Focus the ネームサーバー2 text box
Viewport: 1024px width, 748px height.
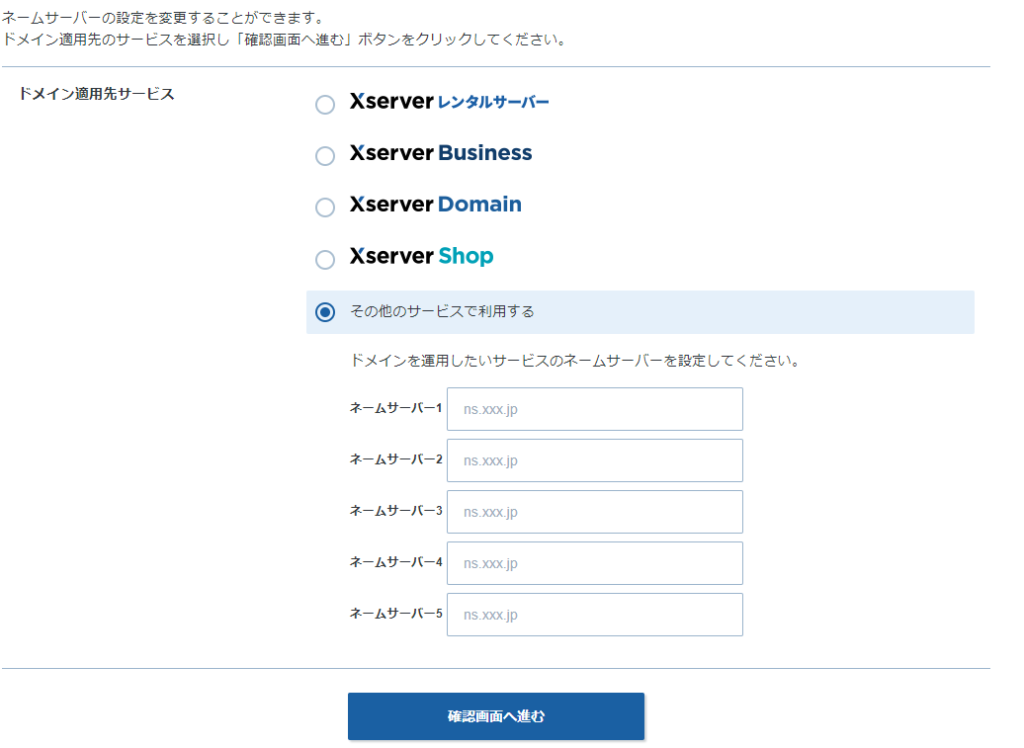click(594, 461)
